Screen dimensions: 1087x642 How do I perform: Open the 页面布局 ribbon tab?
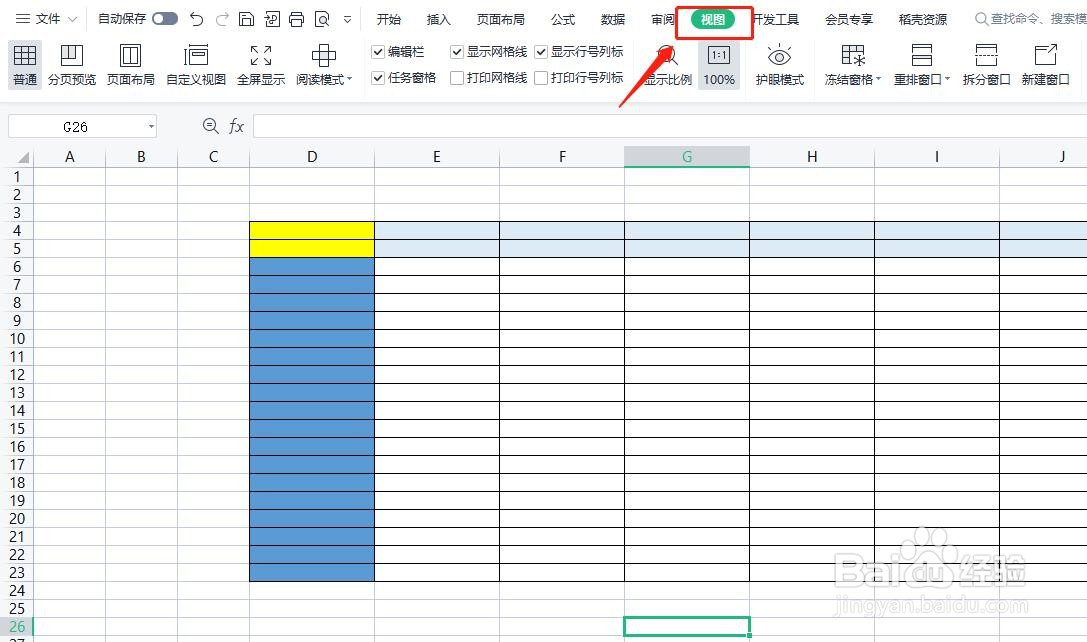point(501,19)
